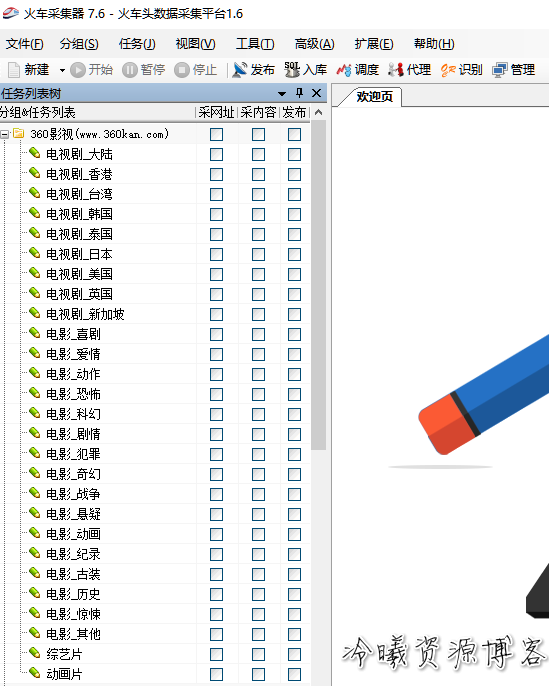Check 采网址 box for 电影_爱情
This screenshot has height=686, width=549.
point(217,354)
